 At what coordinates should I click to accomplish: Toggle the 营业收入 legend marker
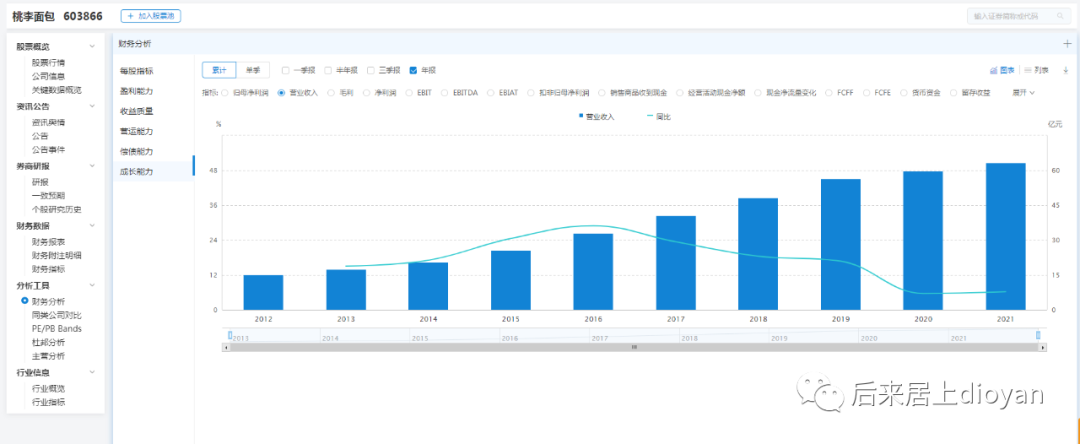pyautogui.click(x=581, y=117)
